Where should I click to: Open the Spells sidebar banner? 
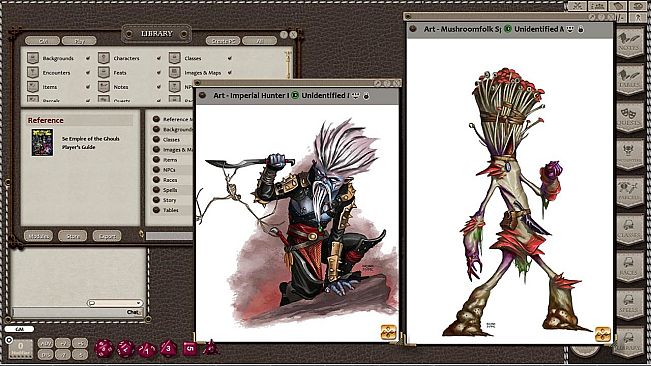click(629, 304)
